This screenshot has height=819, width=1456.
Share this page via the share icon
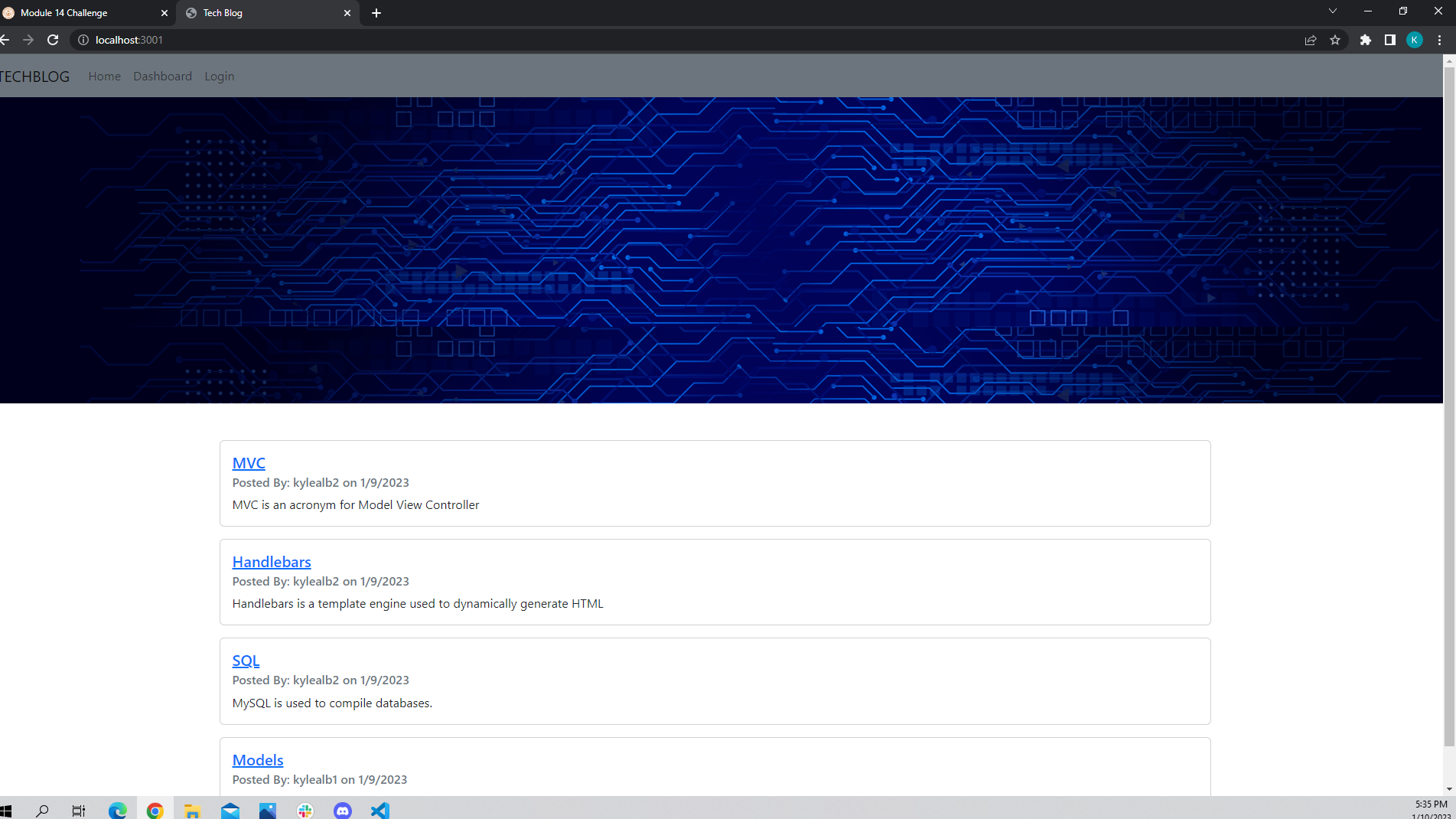(x=1311, y=40)
